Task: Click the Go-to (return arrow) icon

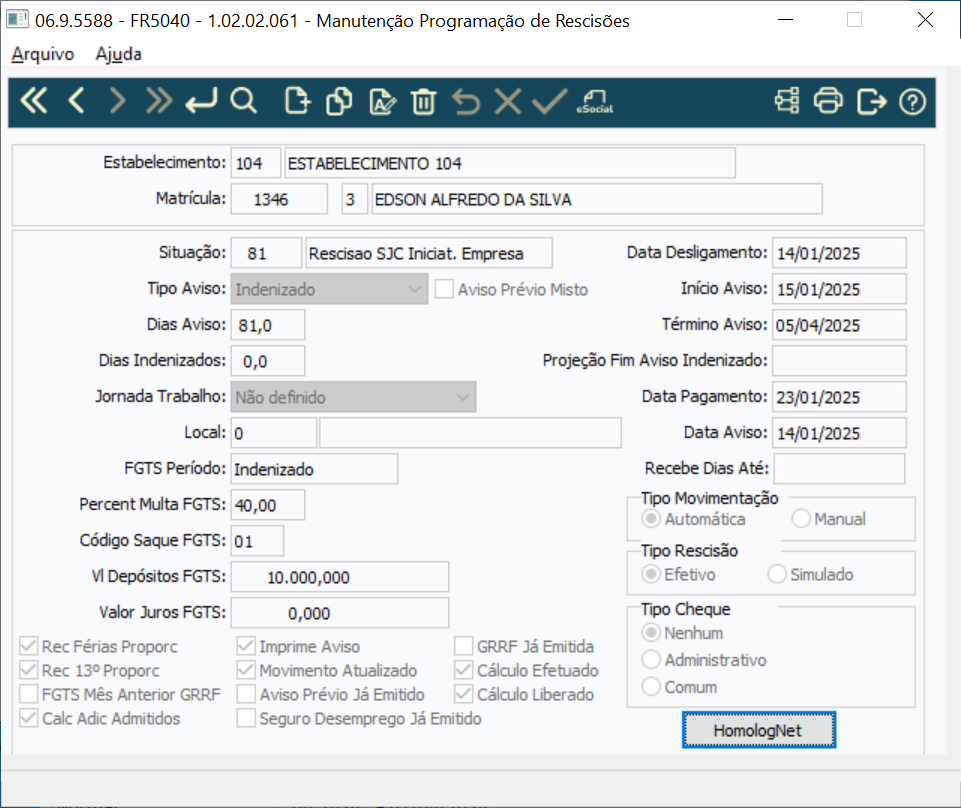Action: pos(201,101)
